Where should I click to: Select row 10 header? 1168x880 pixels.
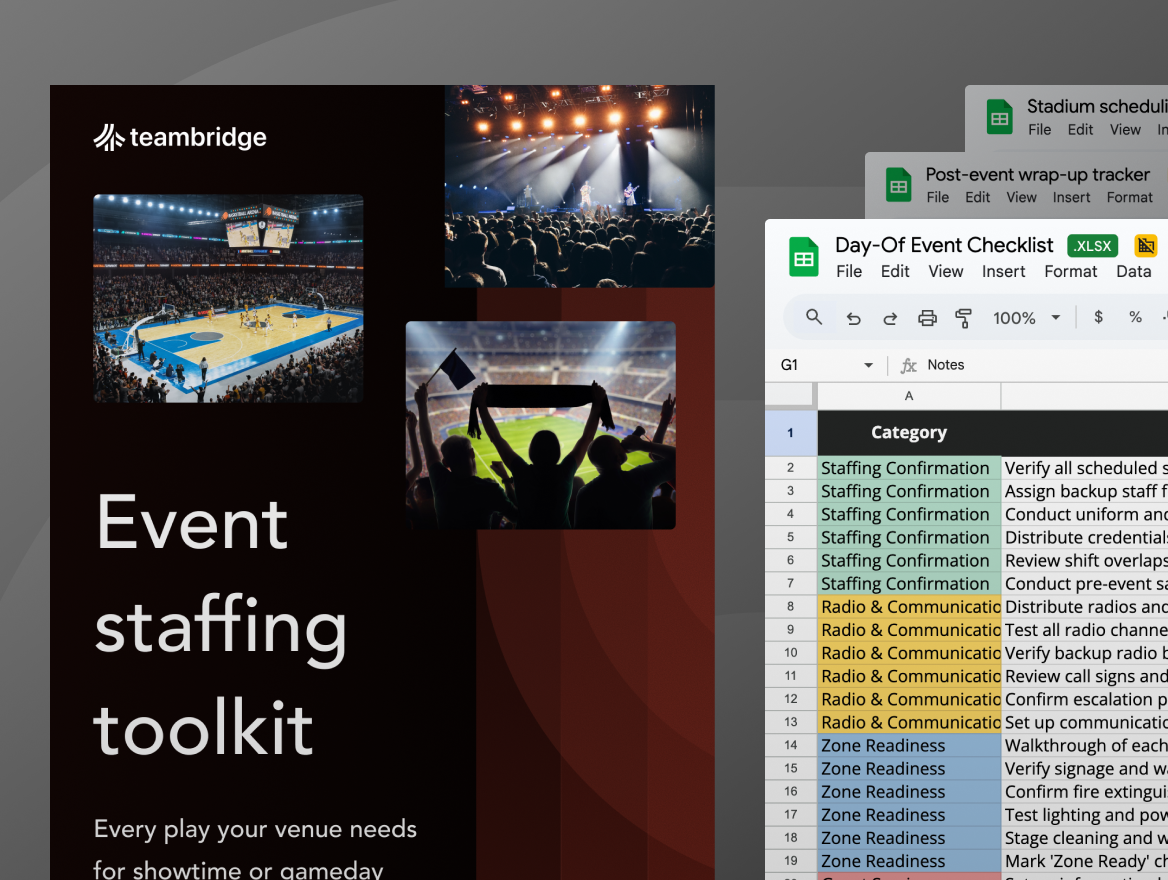pos(790,653)
